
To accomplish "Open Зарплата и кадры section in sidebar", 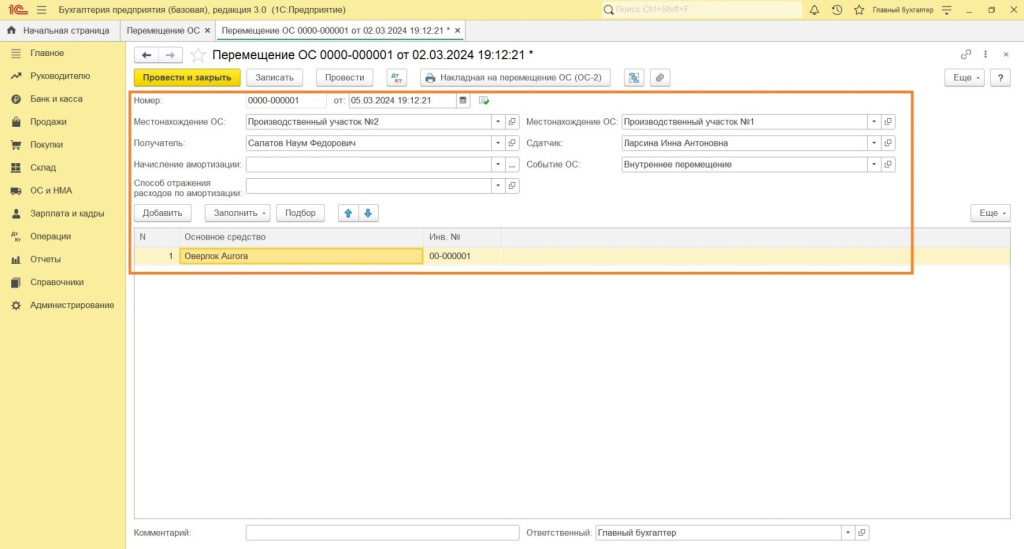I will (67, 213).
